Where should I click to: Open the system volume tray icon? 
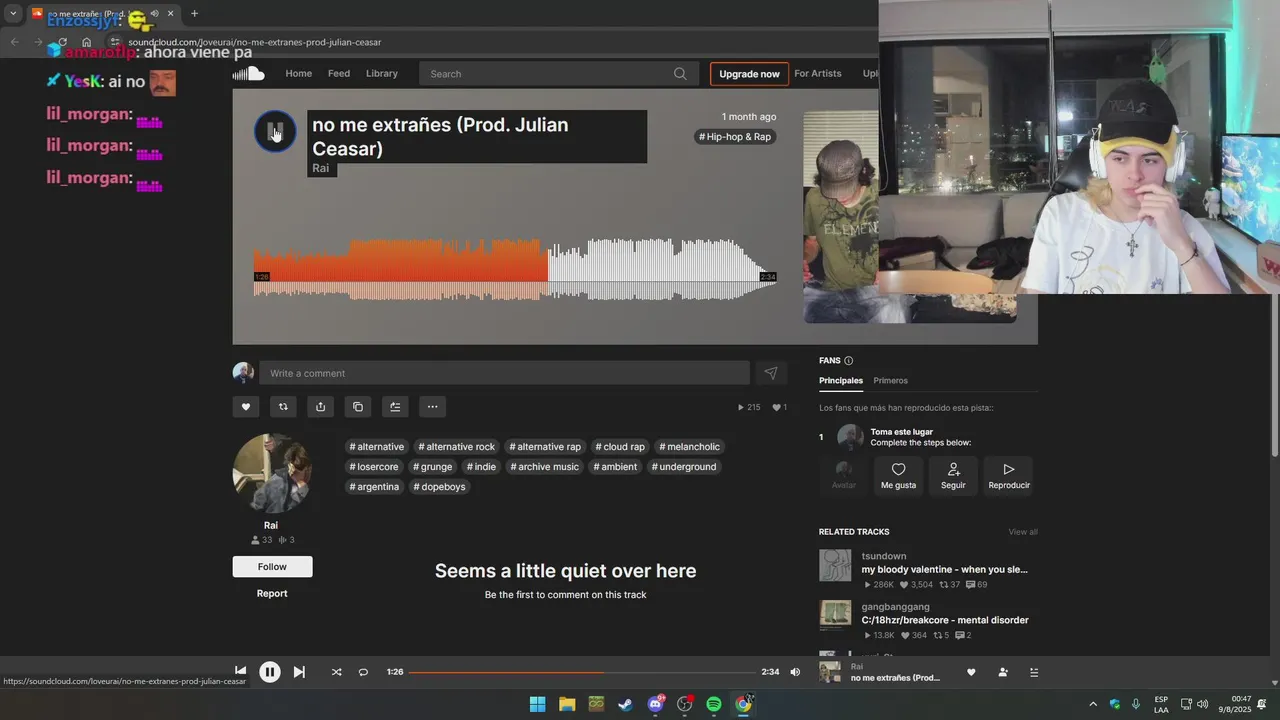tap(1202, 704)
